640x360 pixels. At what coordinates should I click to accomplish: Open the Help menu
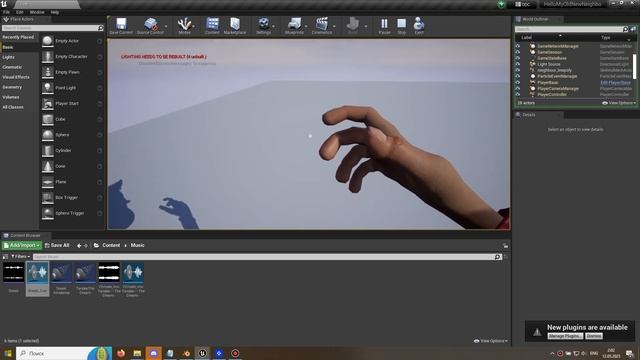[55, 12]
